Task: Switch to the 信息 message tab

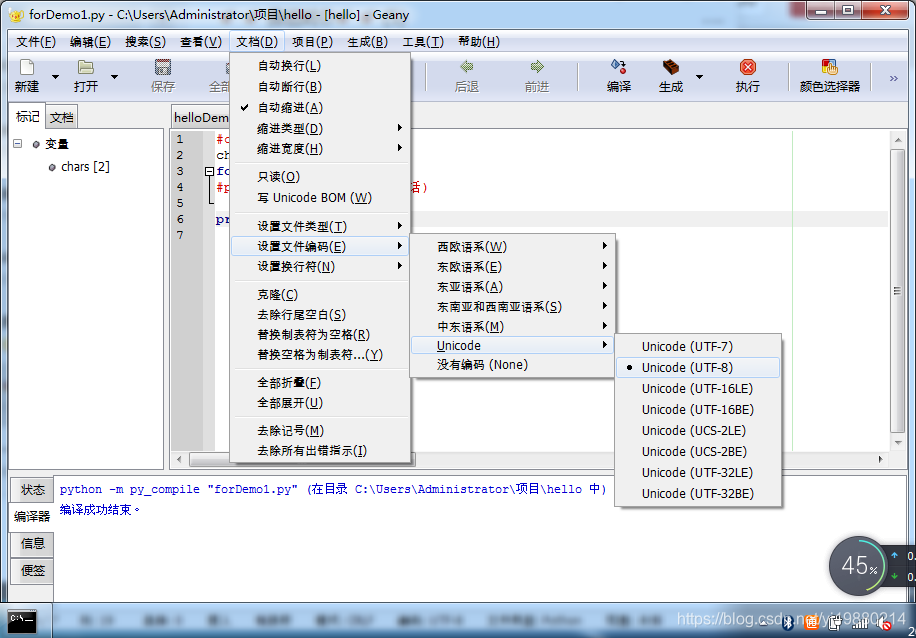Action: click(32, 543)
